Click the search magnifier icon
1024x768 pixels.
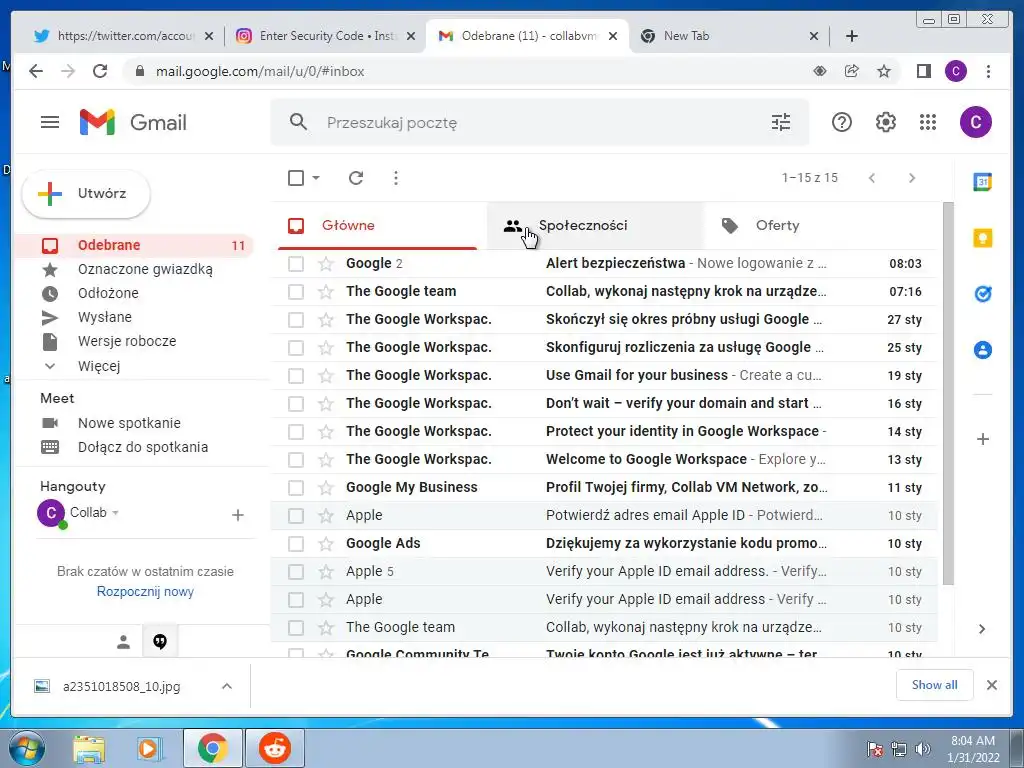pyautogui.click(x=298, y=122)
